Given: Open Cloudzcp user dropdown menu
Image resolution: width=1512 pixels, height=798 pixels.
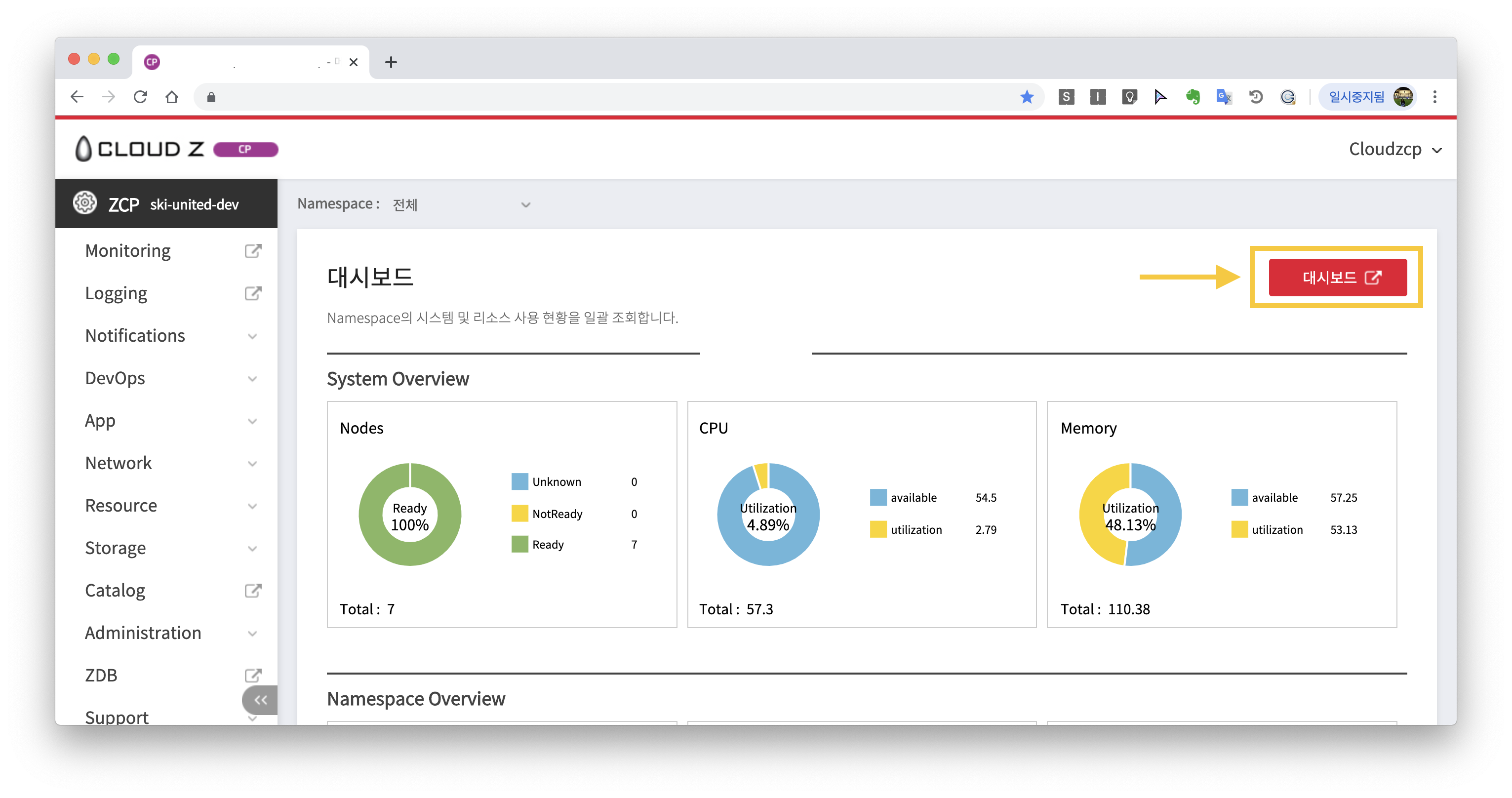Looking at the screenshot, I should [1394, 150].
